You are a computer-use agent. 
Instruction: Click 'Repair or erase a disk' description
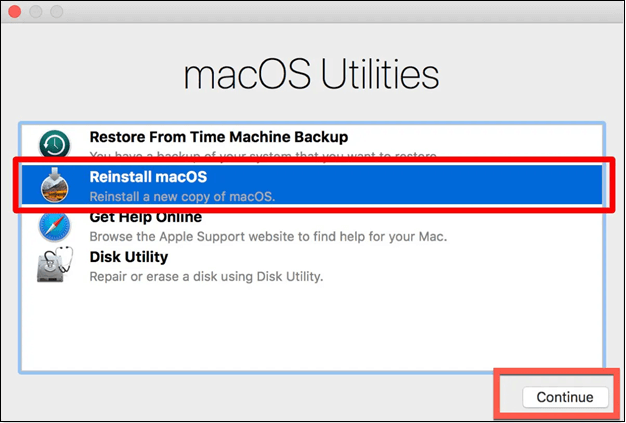tap(220, 276)
